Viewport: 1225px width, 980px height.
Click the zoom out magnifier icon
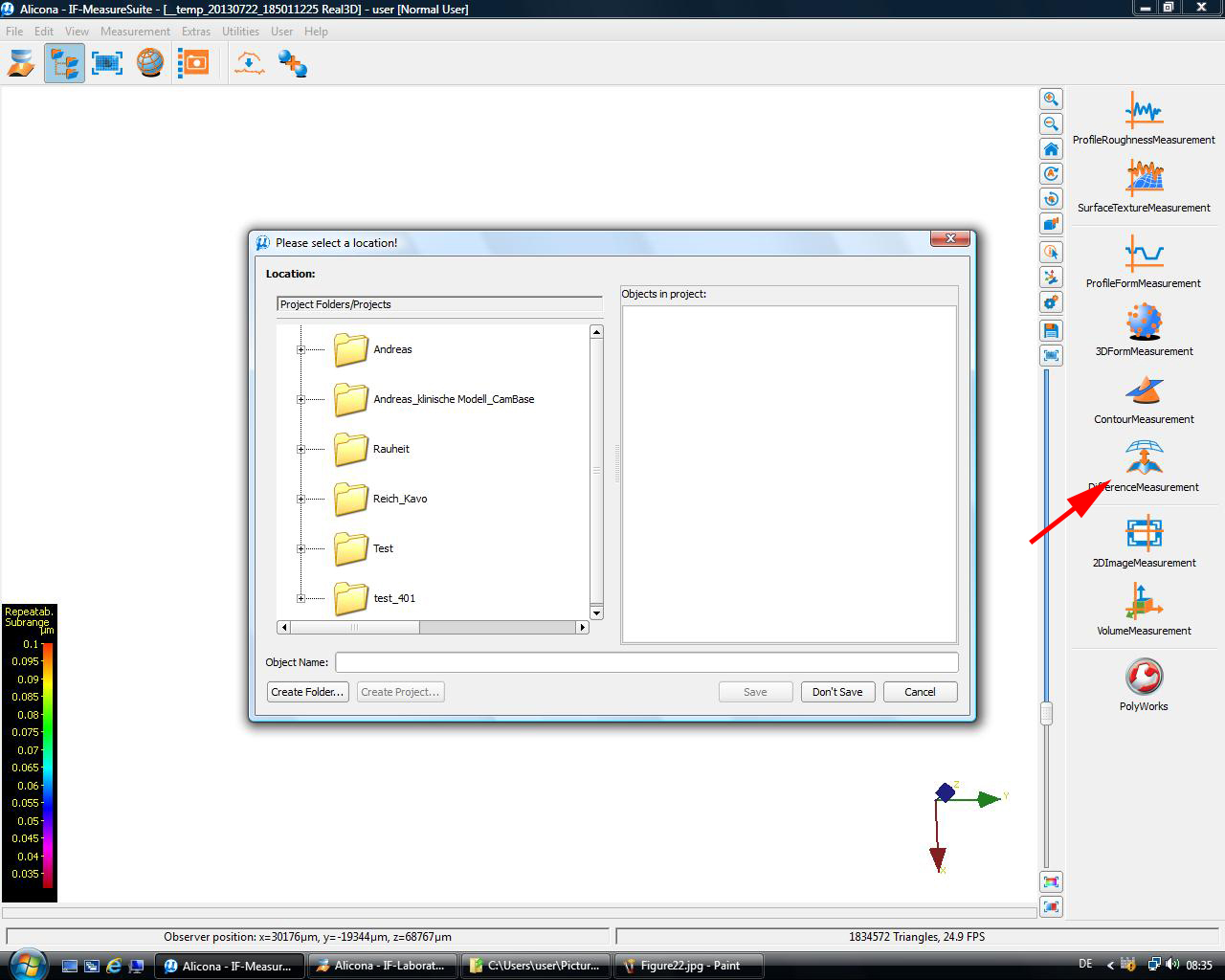[1051, 124]
